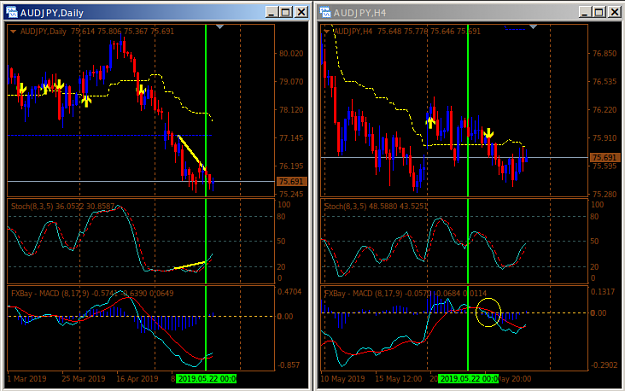Image resolution: width=625 pixels, height=391 pixels.
Task: Select the yellow trendline on the Daily price chart
Action: [x=192, y=153]
